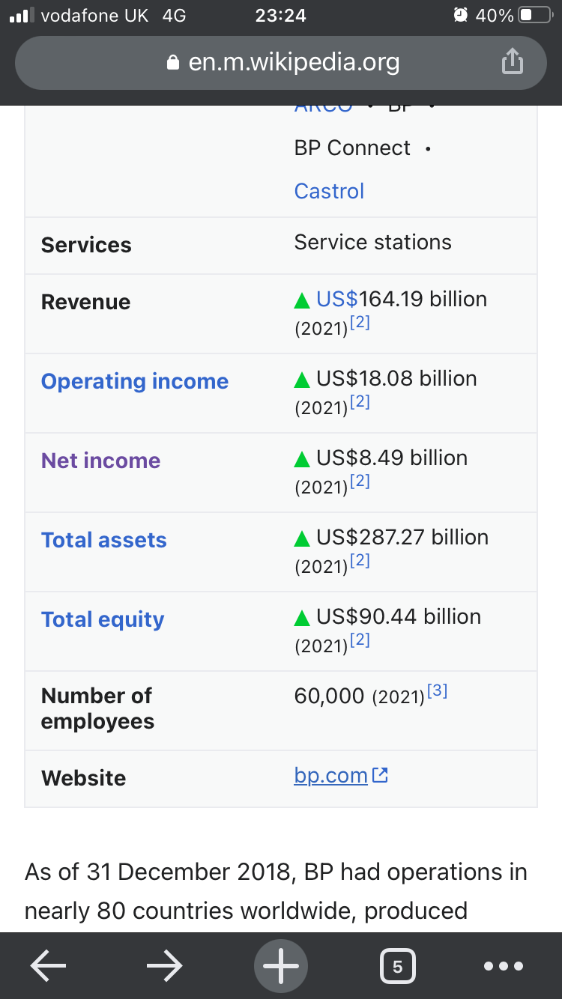Follow the Net income link
562x999 pixels.
(101, 460)
